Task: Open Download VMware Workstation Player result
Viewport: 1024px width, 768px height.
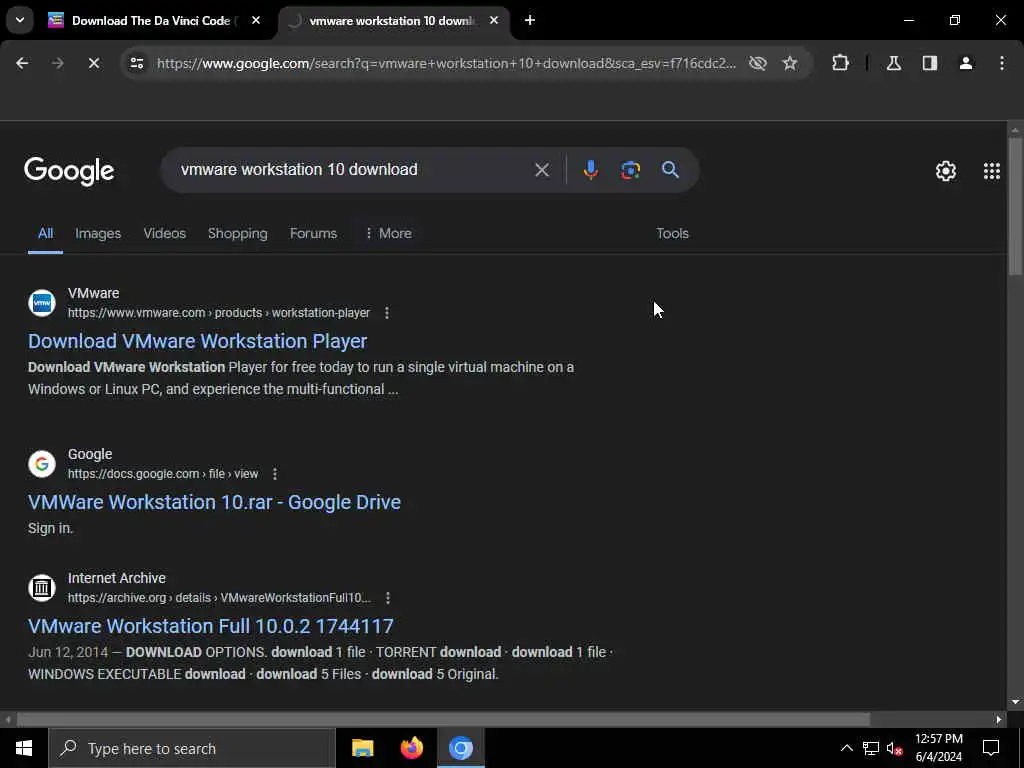Action: coord(198,341)
